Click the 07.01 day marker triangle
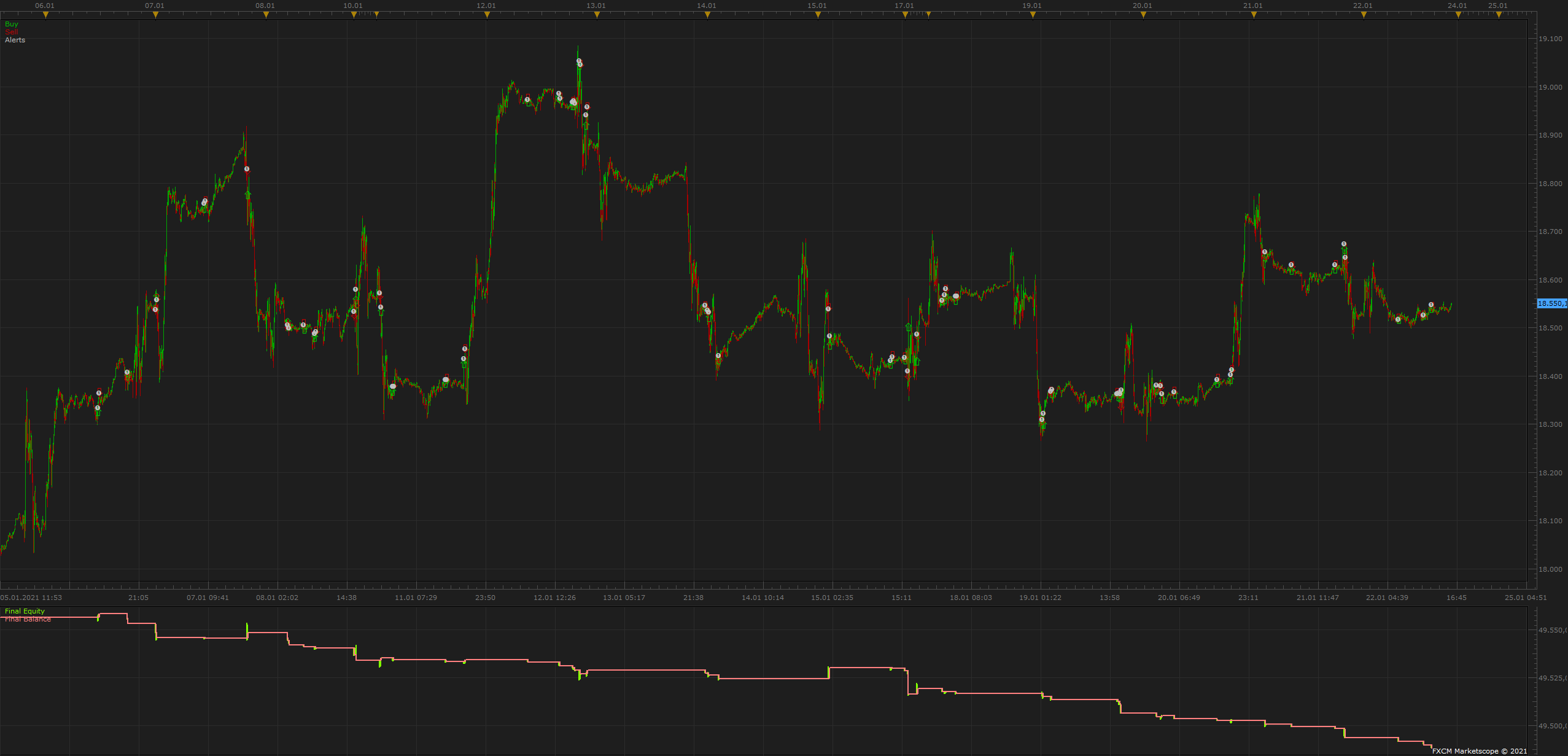1568x756 pixels. pyautogui.click(x=155, y=15)
